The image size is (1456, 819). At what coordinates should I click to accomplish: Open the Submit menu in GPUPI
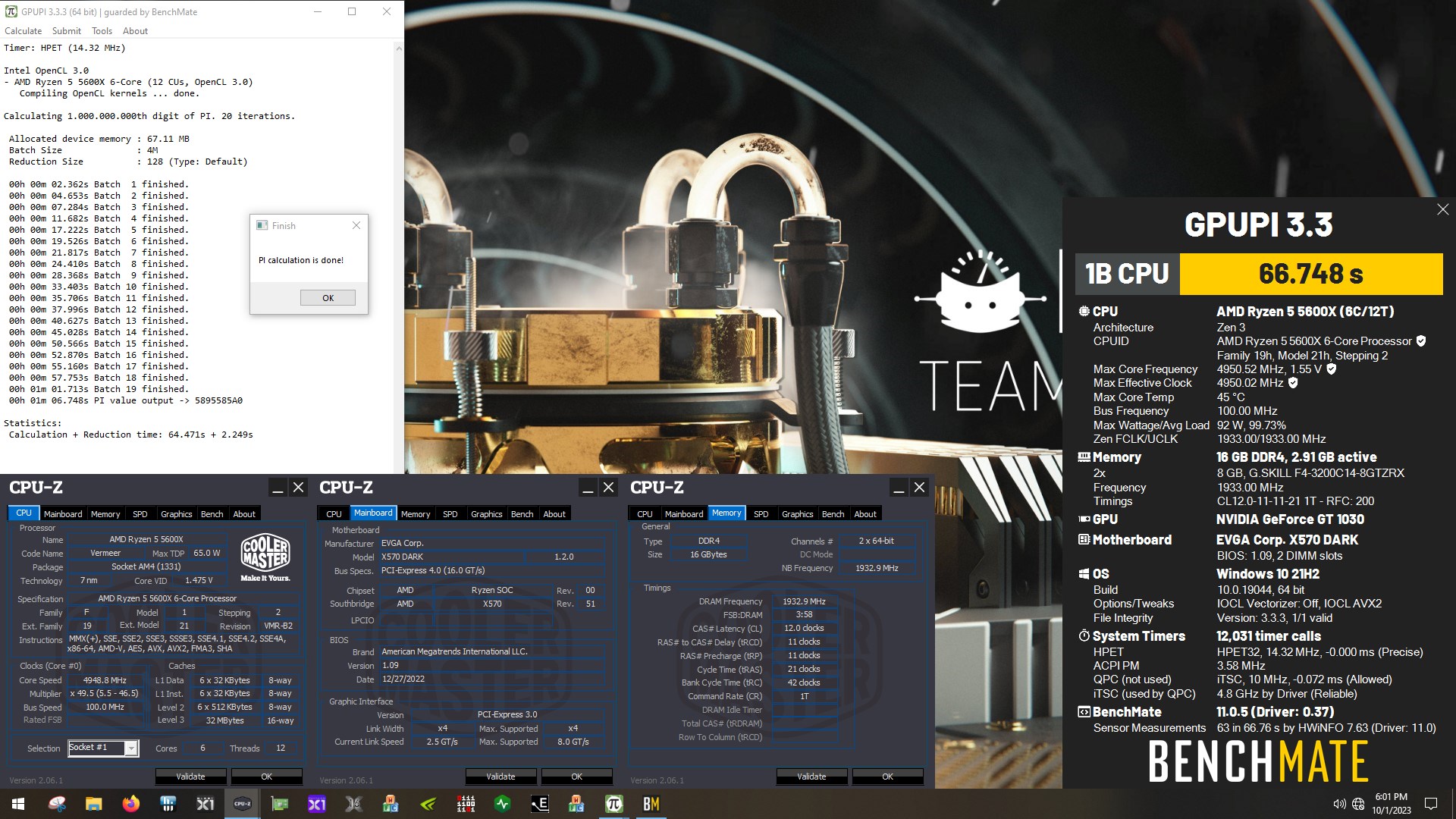pos(66,31)
